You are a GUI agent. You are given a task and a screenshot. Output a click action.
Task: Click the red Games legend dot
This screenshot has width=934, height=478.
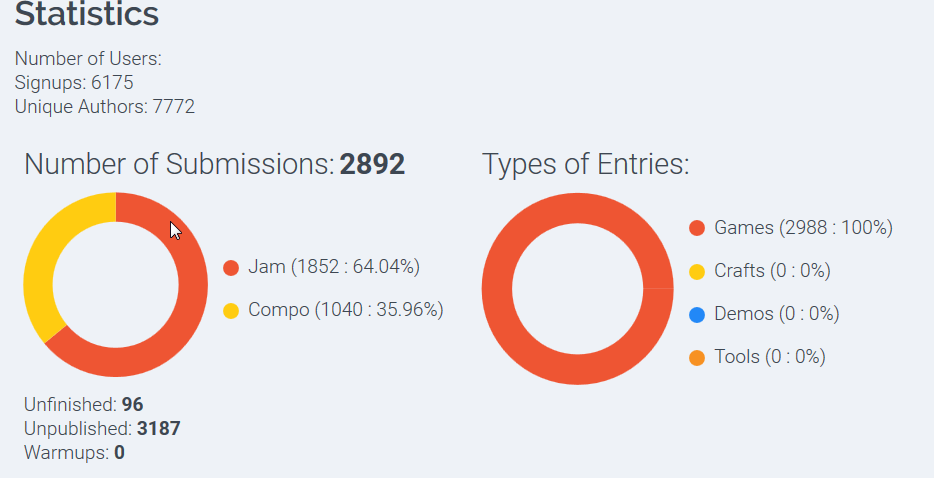(697, 228)
